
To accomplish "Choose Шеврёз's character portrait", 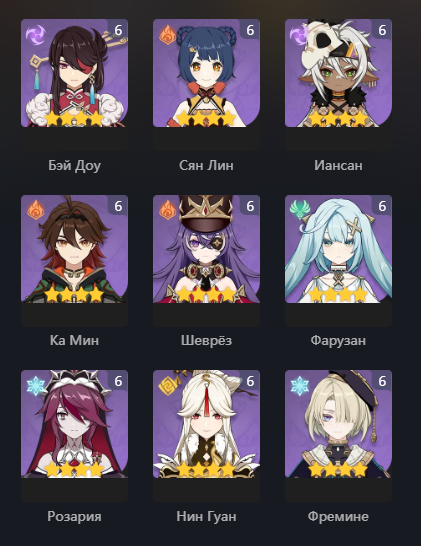I will click(206, 249).
